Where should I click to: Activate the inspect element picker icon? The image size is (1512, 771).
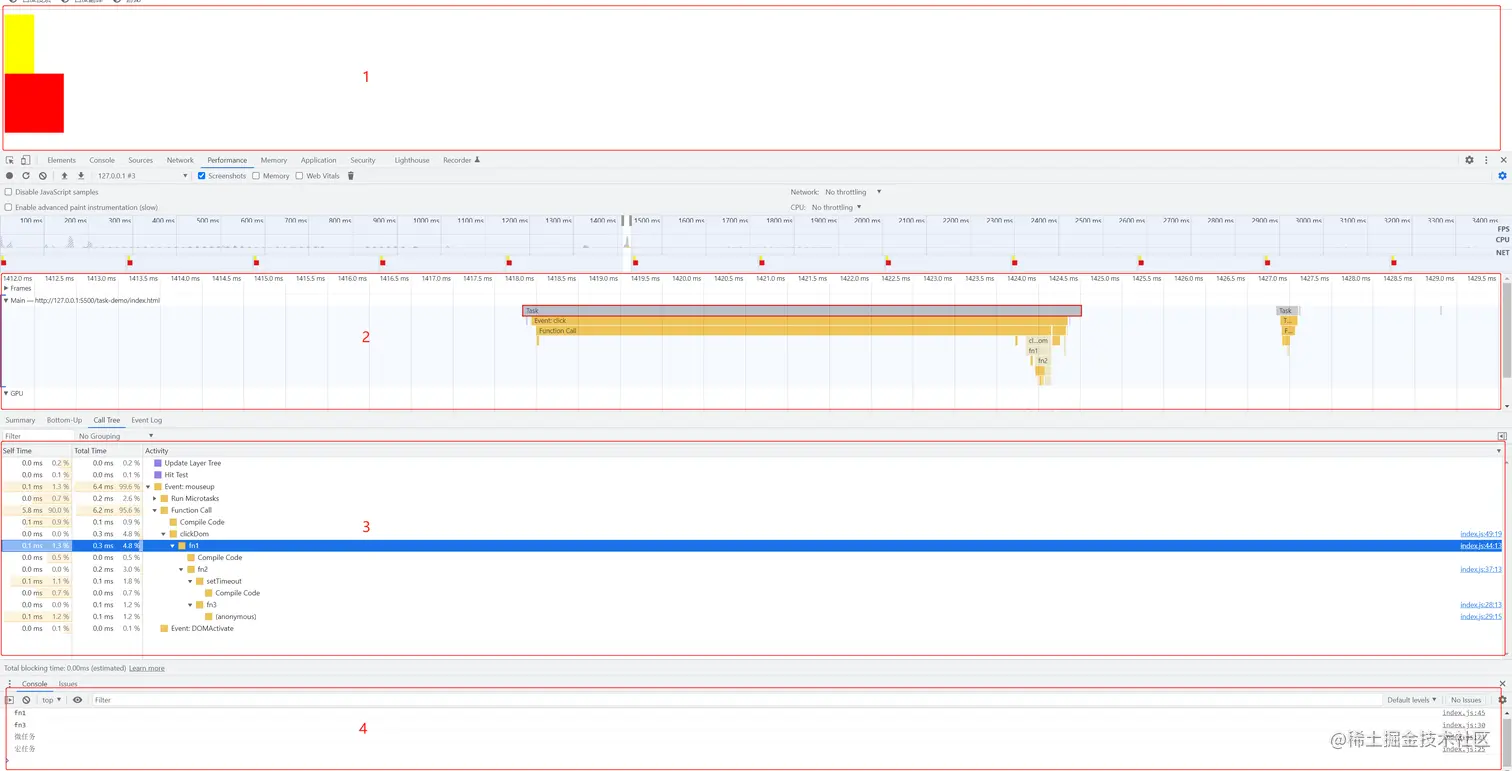tap(10, 160)
